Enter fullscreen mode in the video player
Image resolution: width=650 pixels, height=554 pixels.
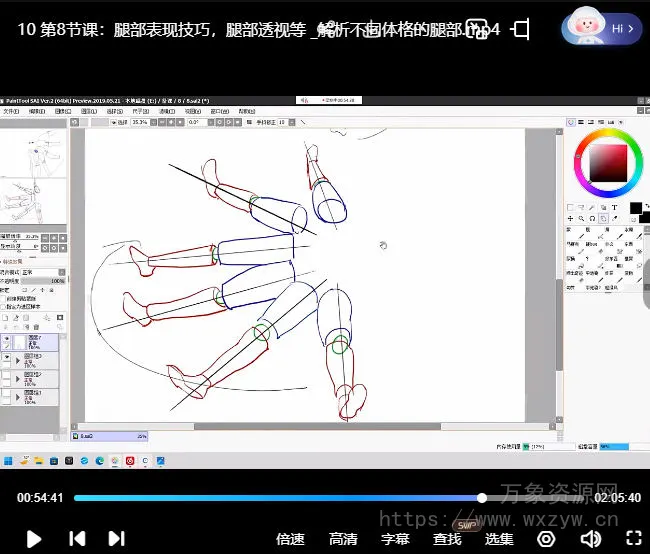click(x=633, y=539)
